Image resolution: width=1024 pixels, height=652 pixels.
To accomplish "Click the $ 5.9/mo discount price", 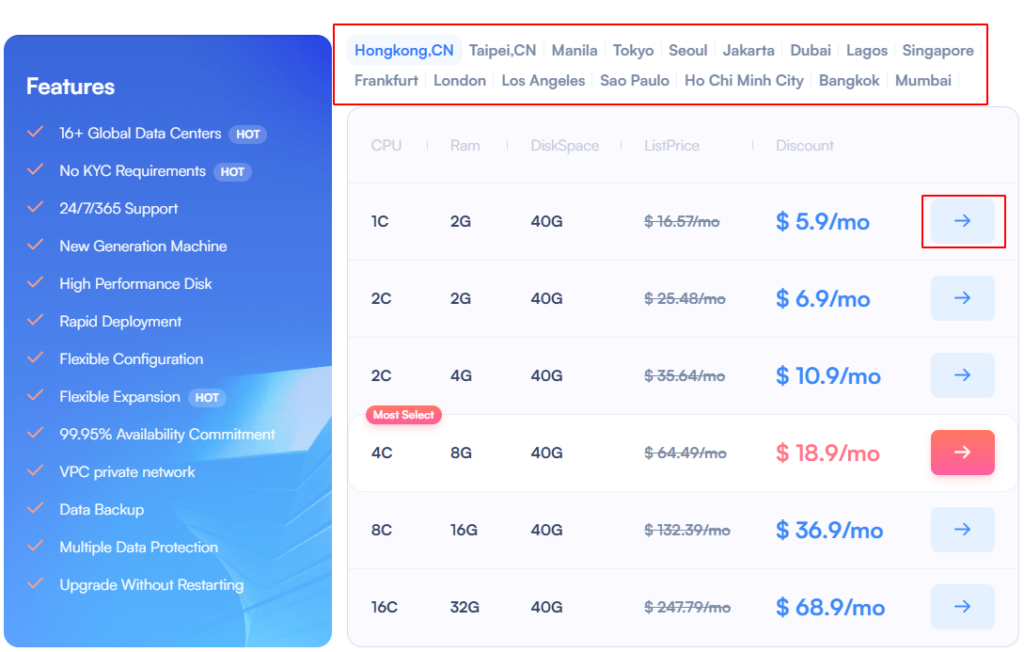I will click(822, 221).
